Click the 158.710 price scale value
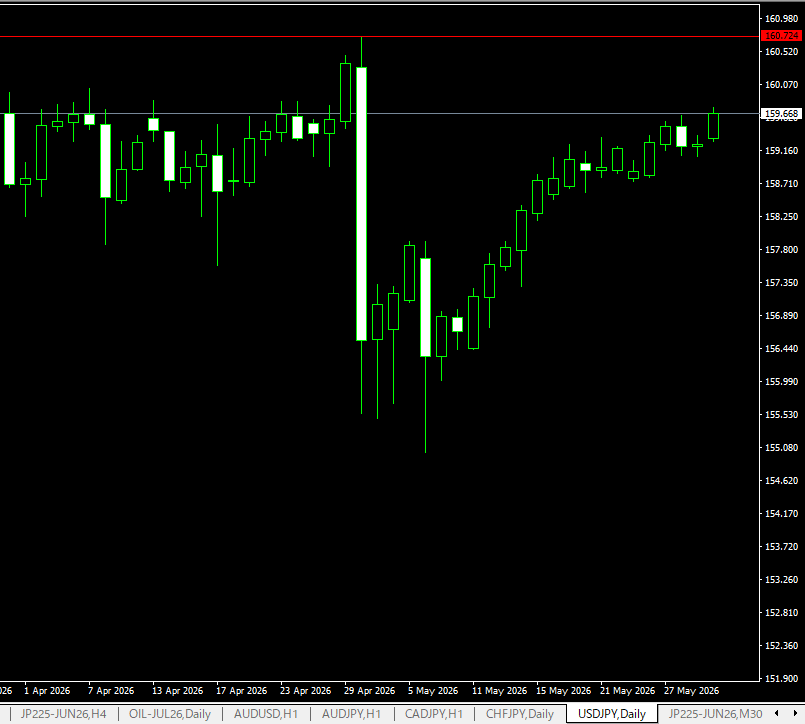This screenshot has height=724, width=805. pos(781,184)
